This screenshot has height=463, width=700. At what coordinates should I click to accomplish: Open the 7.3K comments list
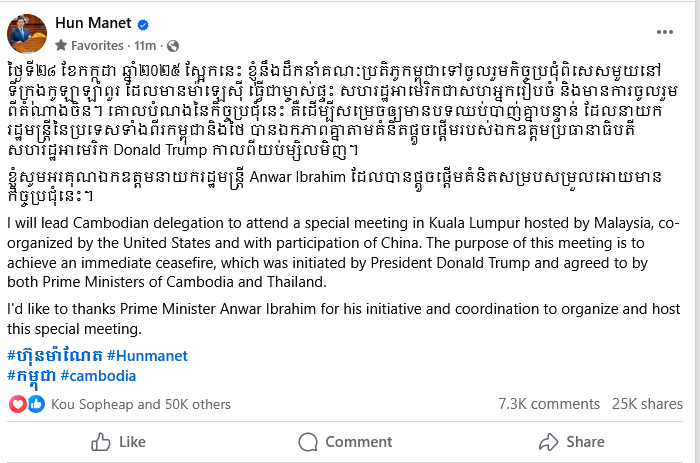(542, 404)
